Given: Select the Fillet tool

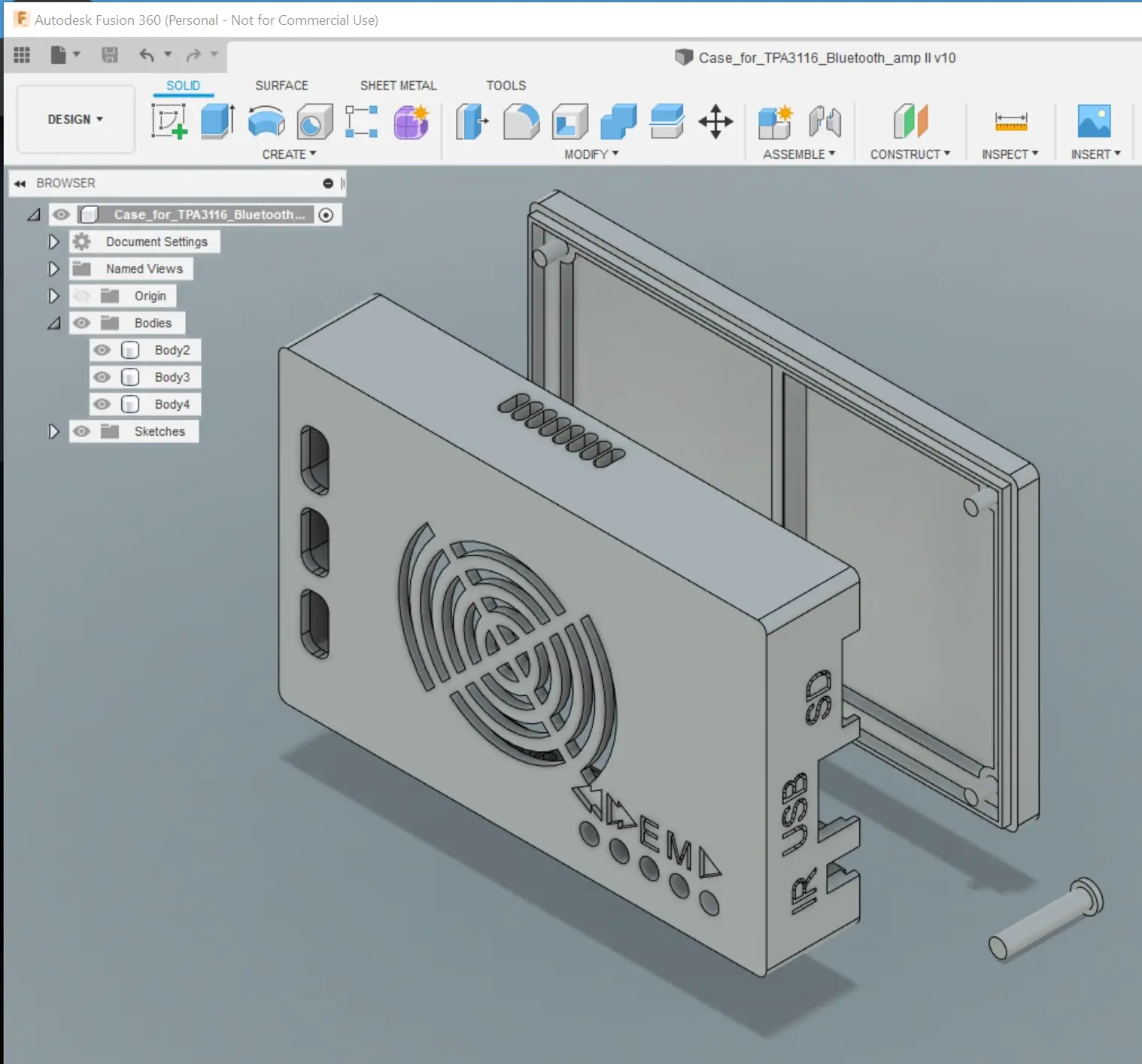Looking at the screenshot, I should [x=521, y=121].
